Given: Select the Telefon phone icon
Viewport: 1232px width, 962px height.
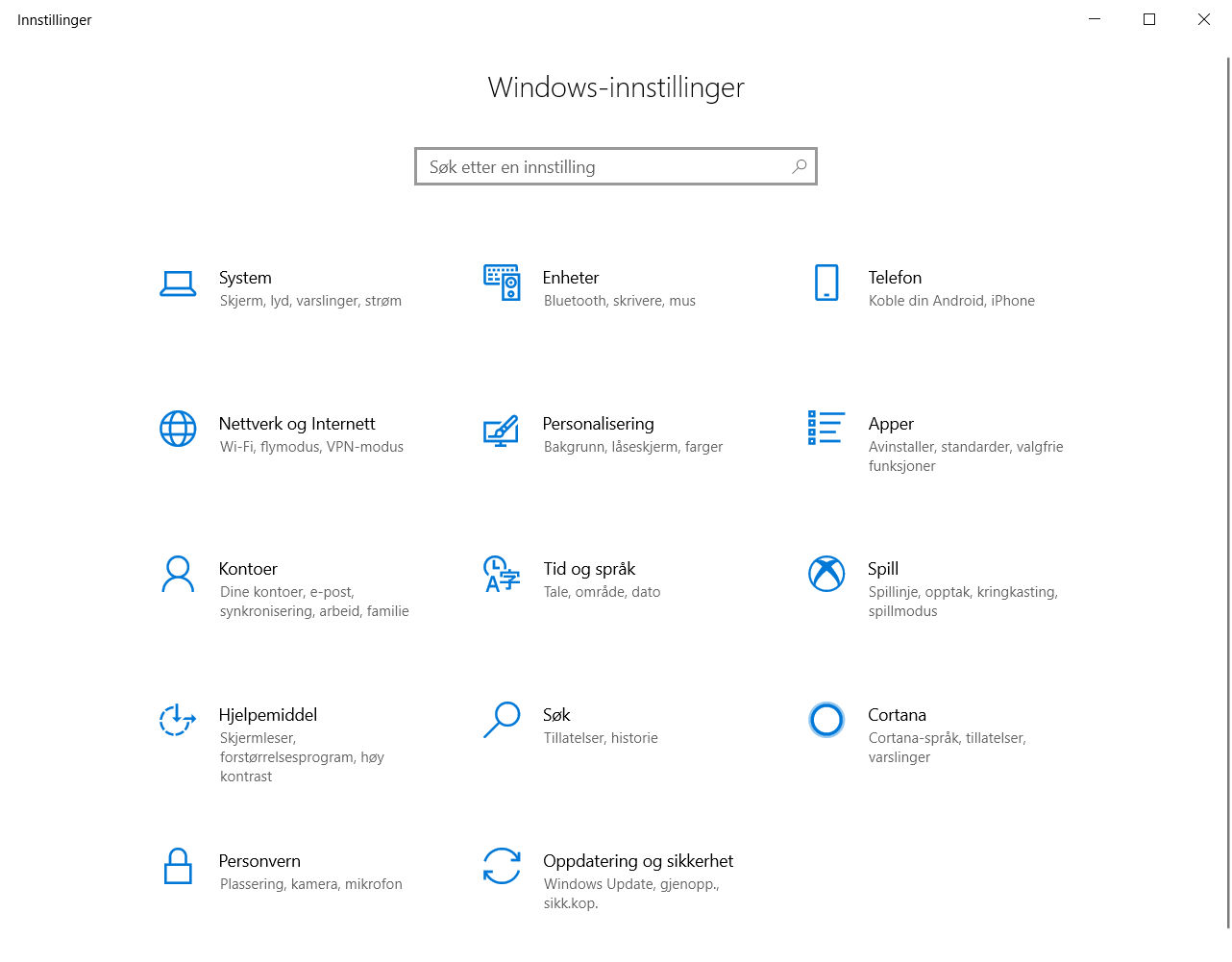Looking at the screenshot, I should [826, 283].
